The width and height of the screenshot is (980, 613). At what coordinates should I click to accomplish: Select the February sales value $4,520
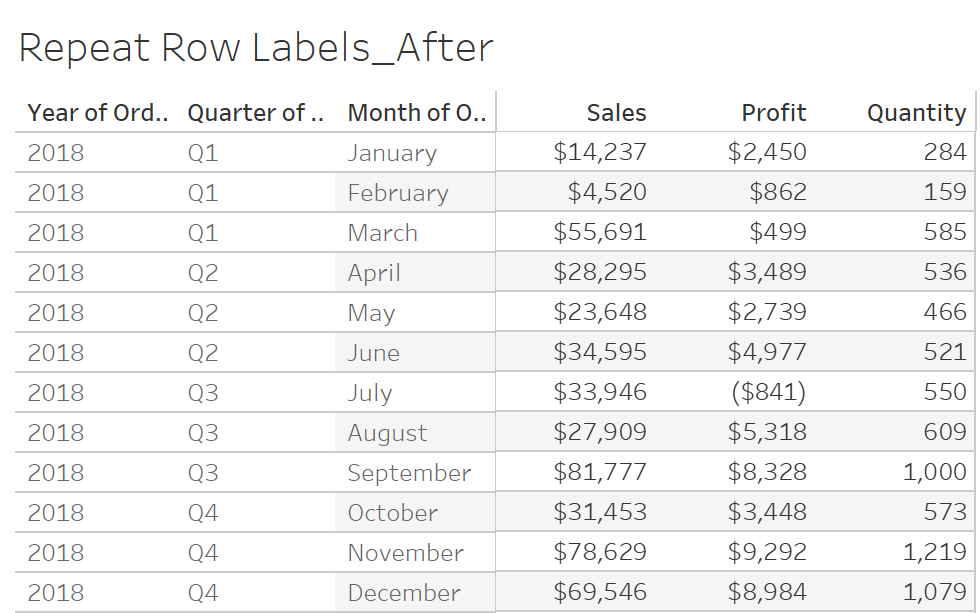click(607, 192)
